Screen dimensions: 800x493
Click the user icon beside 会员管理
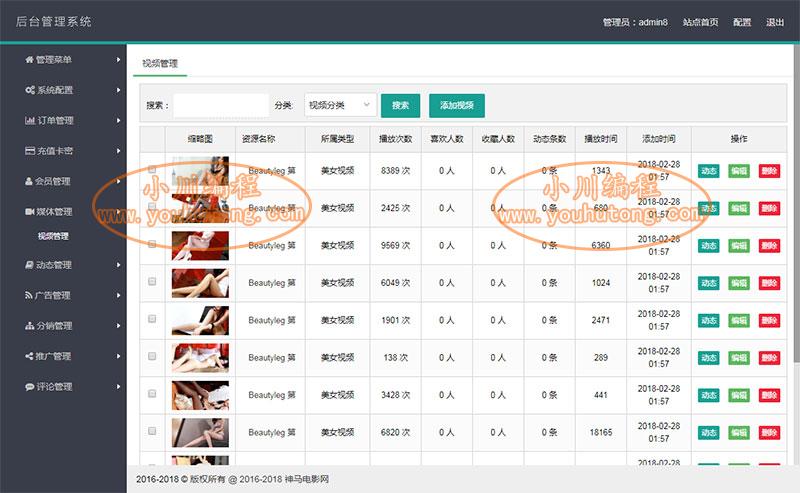(x=29, y=181)
